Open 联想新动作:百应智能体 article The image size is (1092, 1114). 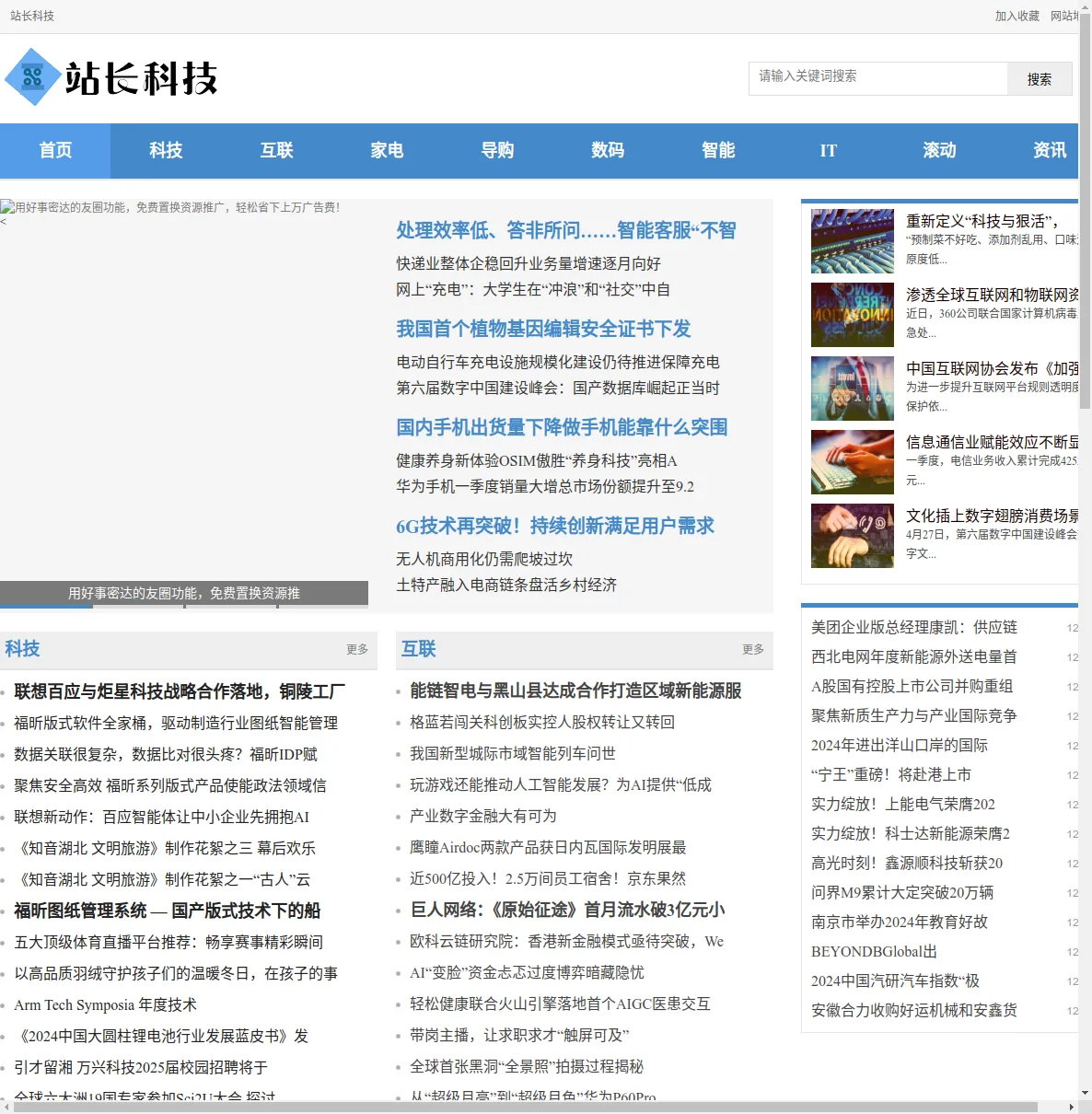(161, 817)
